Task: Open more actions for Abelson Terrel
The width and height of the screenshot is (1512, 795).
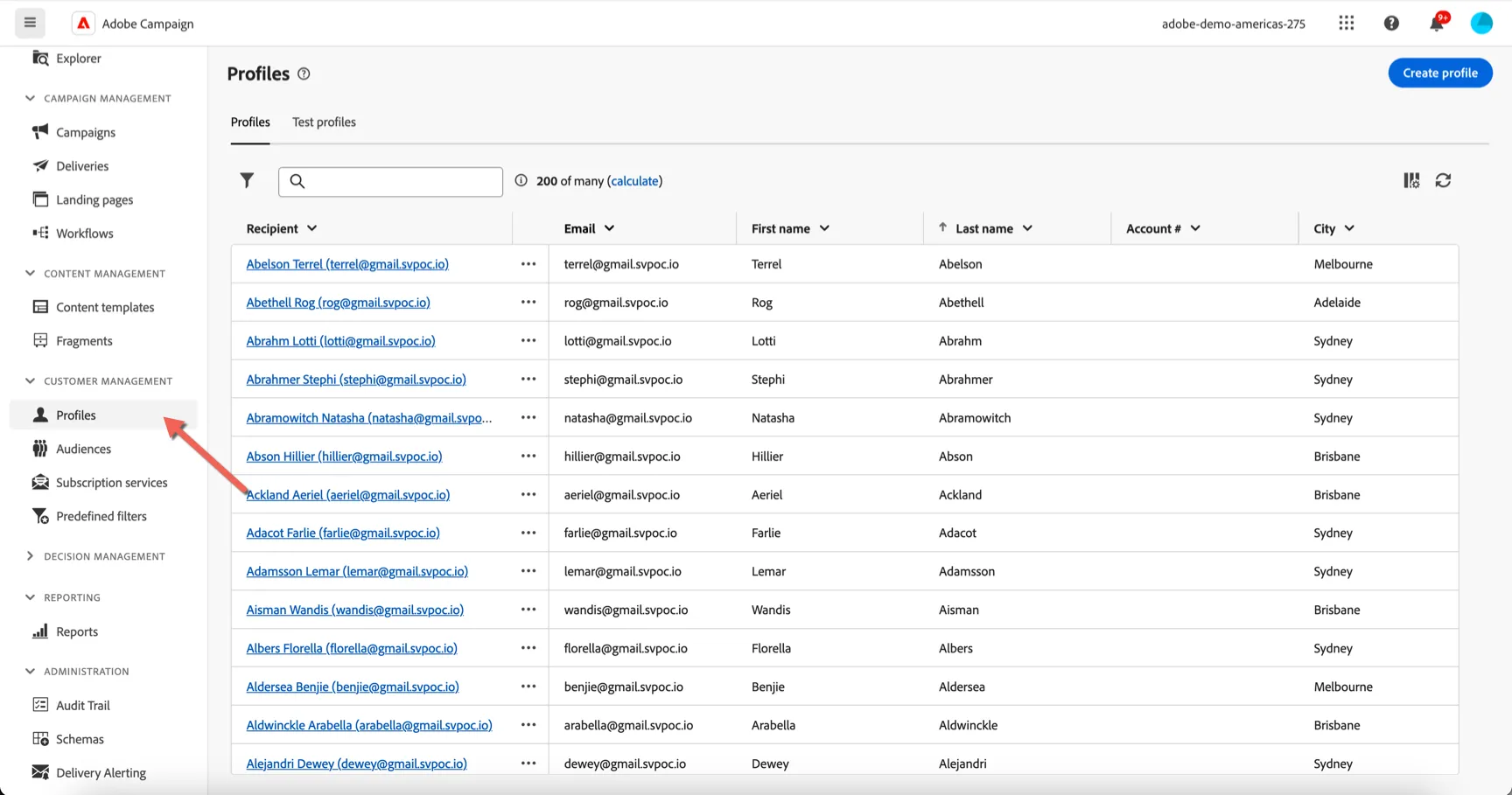Action: coord(528,264)
